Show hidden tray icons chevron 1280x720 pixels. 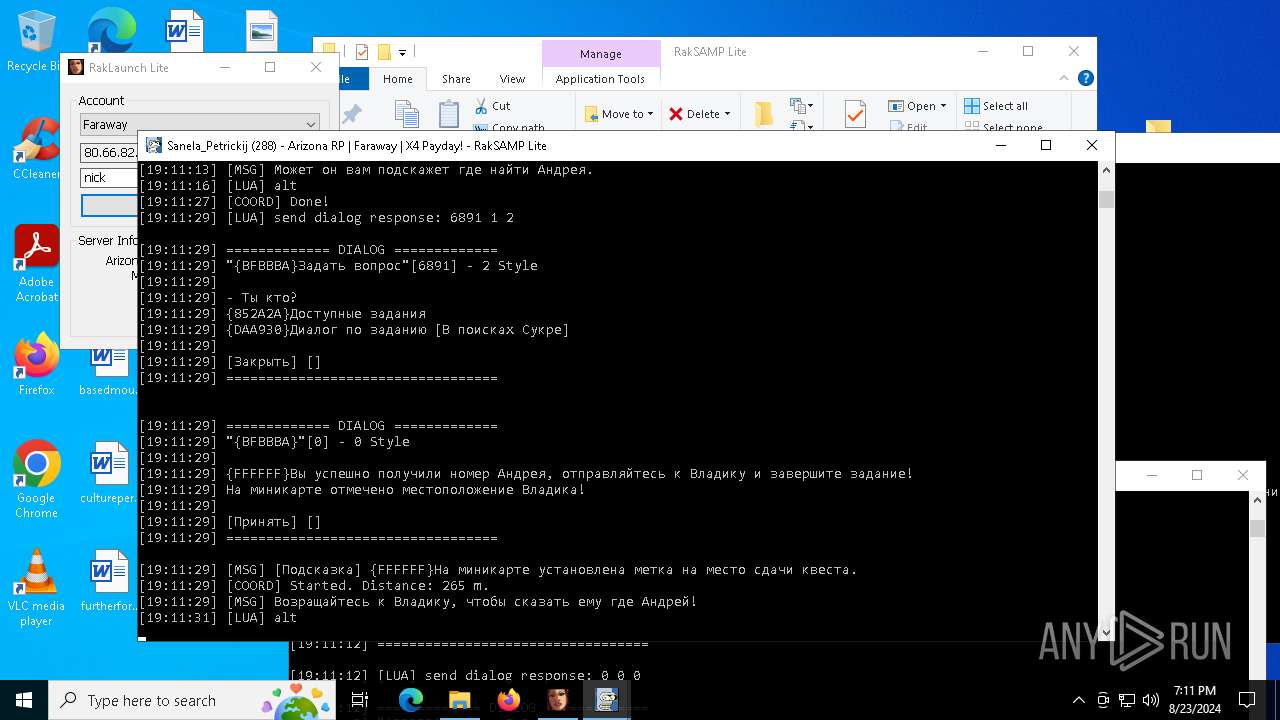[1078, 700]
